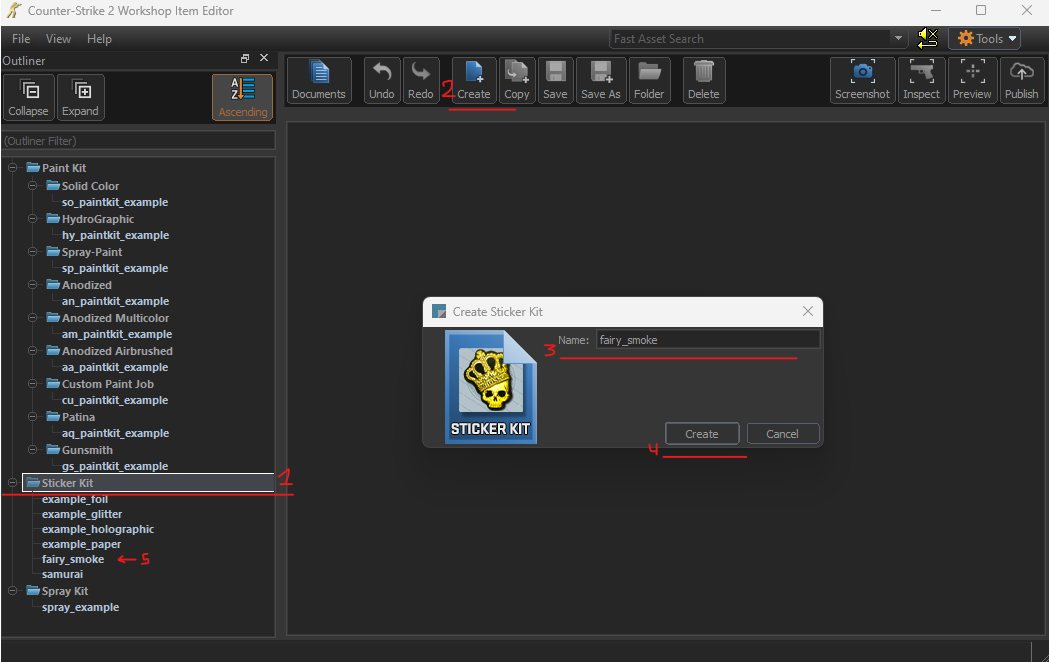Screen dimensions: 1049x662
Task: Open the View menu
Action: pos(58,39)
